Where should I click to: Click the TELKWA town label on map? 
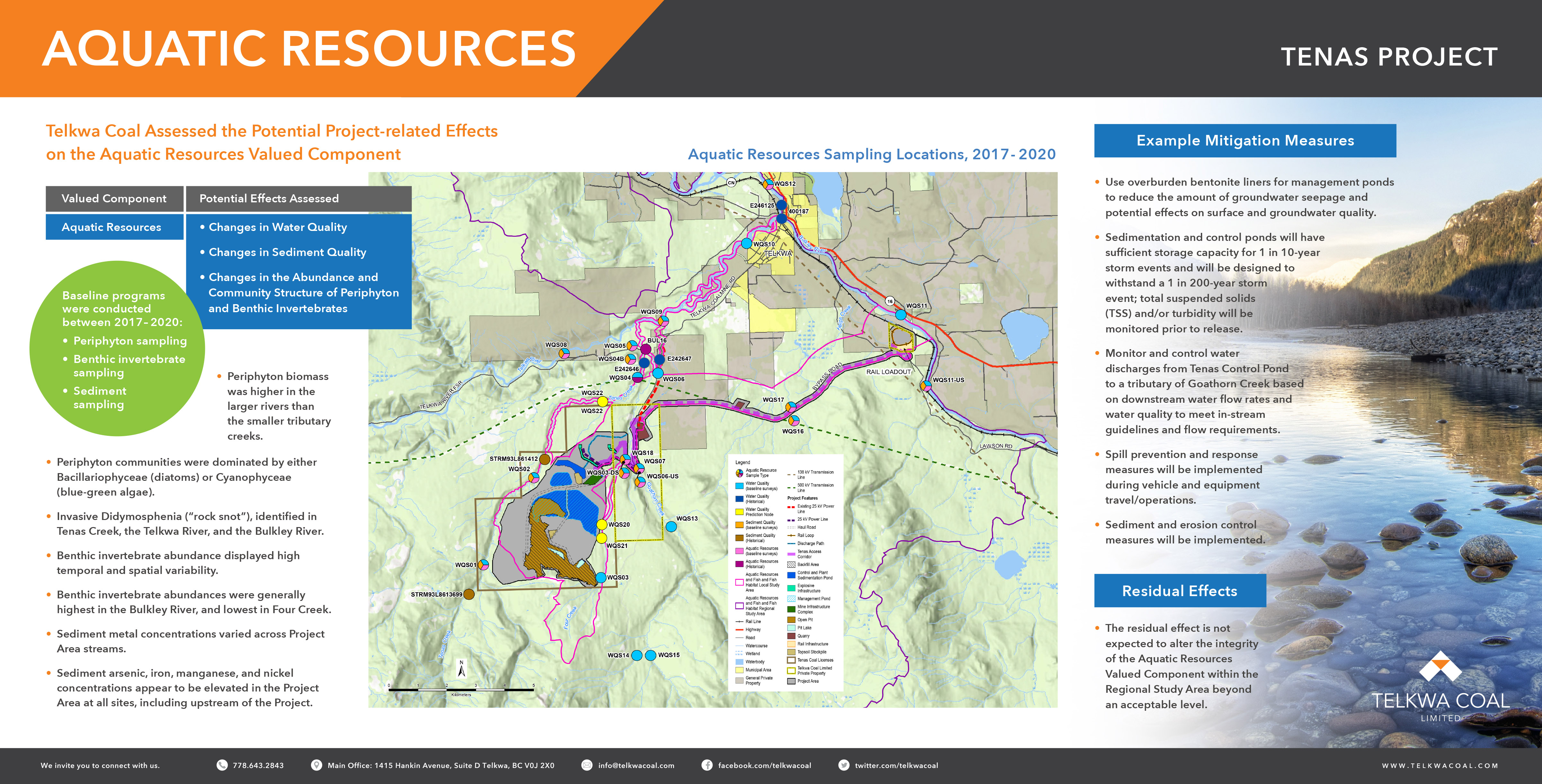point(777,253)
